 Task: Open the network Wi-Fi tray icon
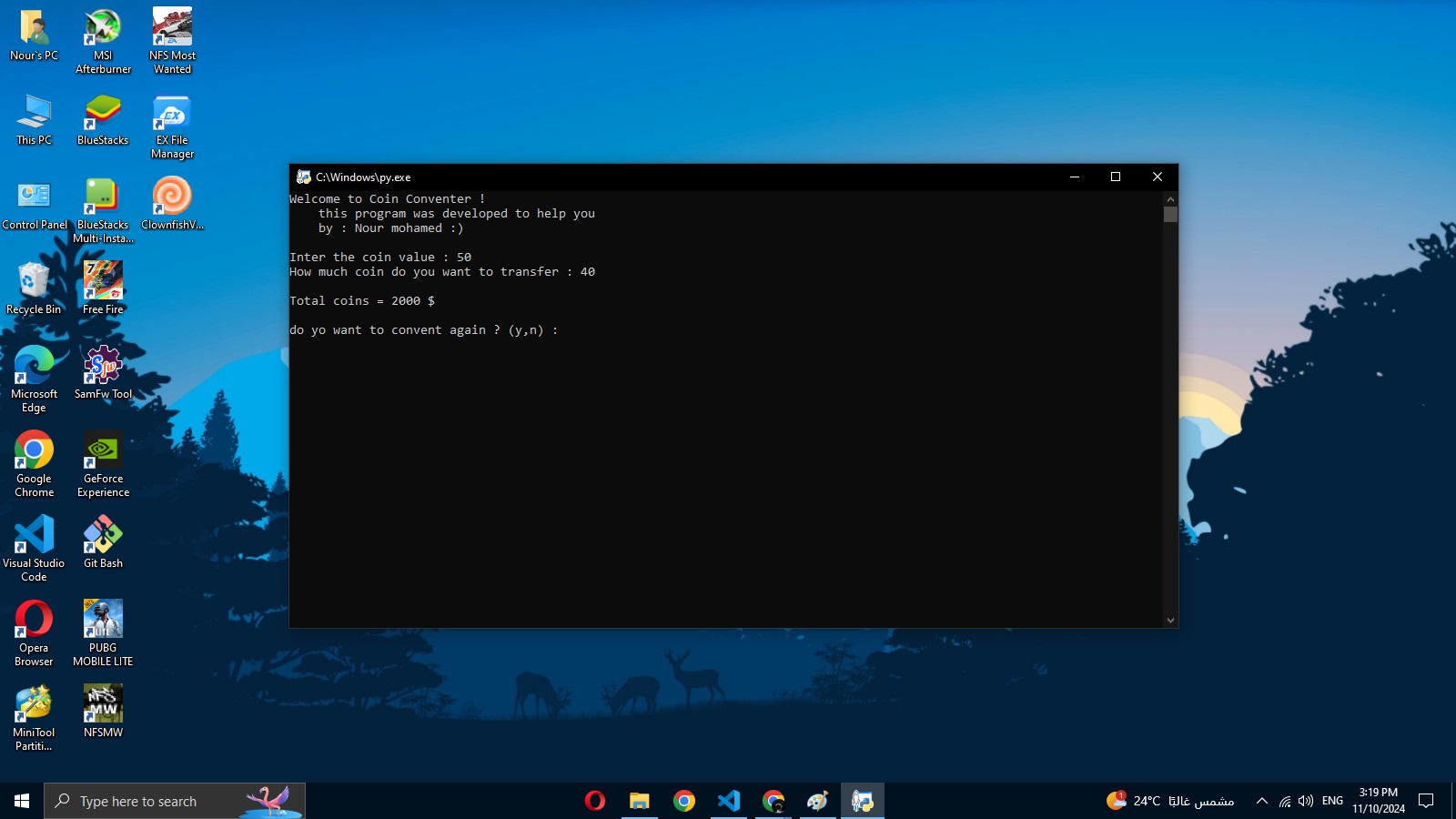coord(1285,801)
